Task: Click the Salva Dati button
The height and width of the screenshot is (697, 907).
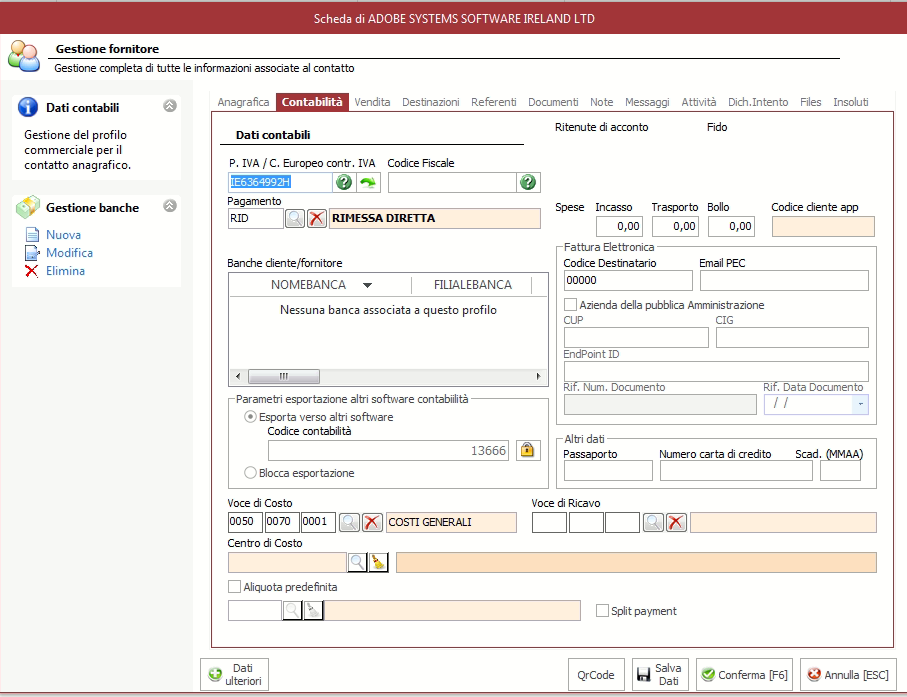Action: point(660,674)
